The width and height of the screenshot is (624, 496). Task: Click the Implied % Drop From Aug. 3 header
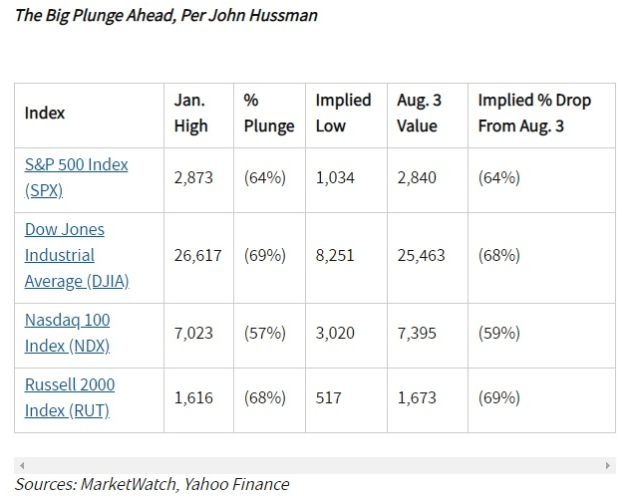pos(534,113)
